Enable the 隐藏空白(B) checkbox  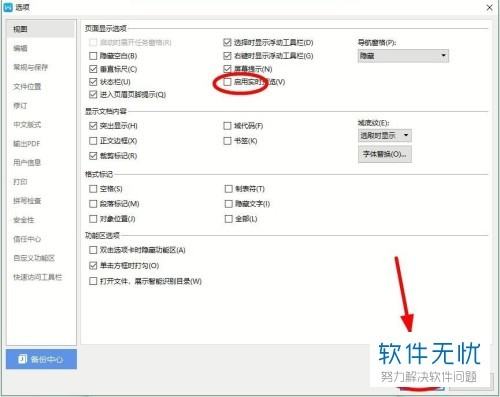tap(93, 56)
